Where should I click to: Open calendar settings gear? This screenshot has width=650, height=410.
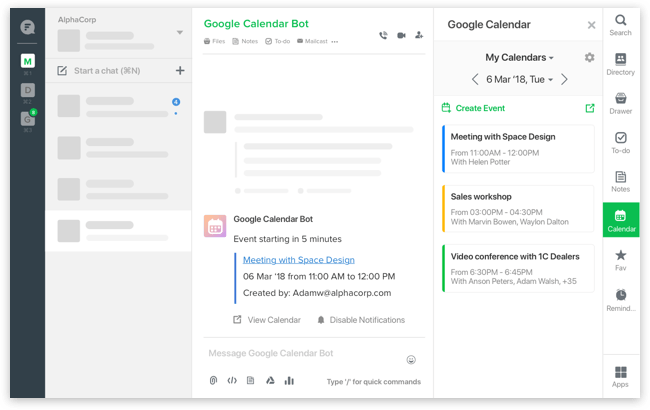click(x=589, y=57)
